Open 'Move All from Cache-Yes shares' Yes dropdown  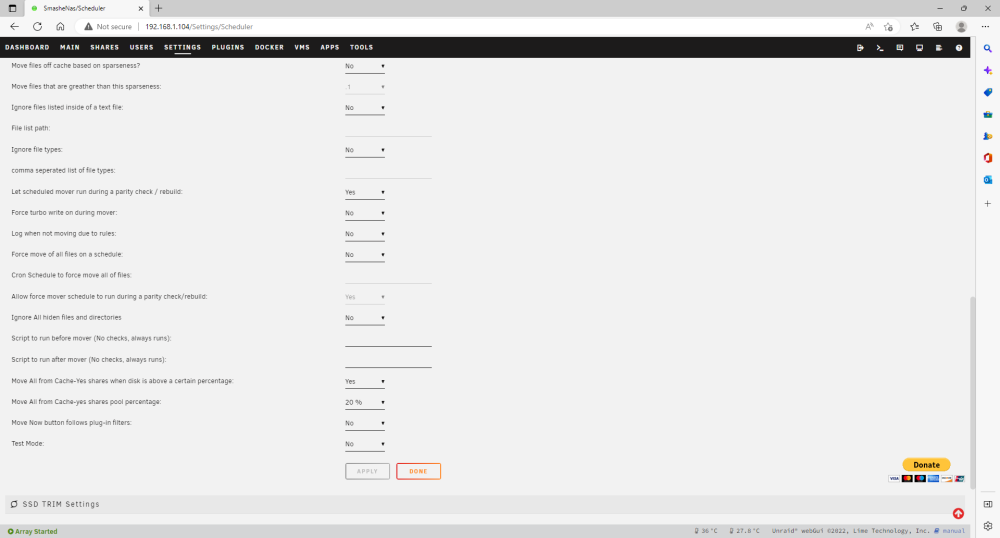365,382
